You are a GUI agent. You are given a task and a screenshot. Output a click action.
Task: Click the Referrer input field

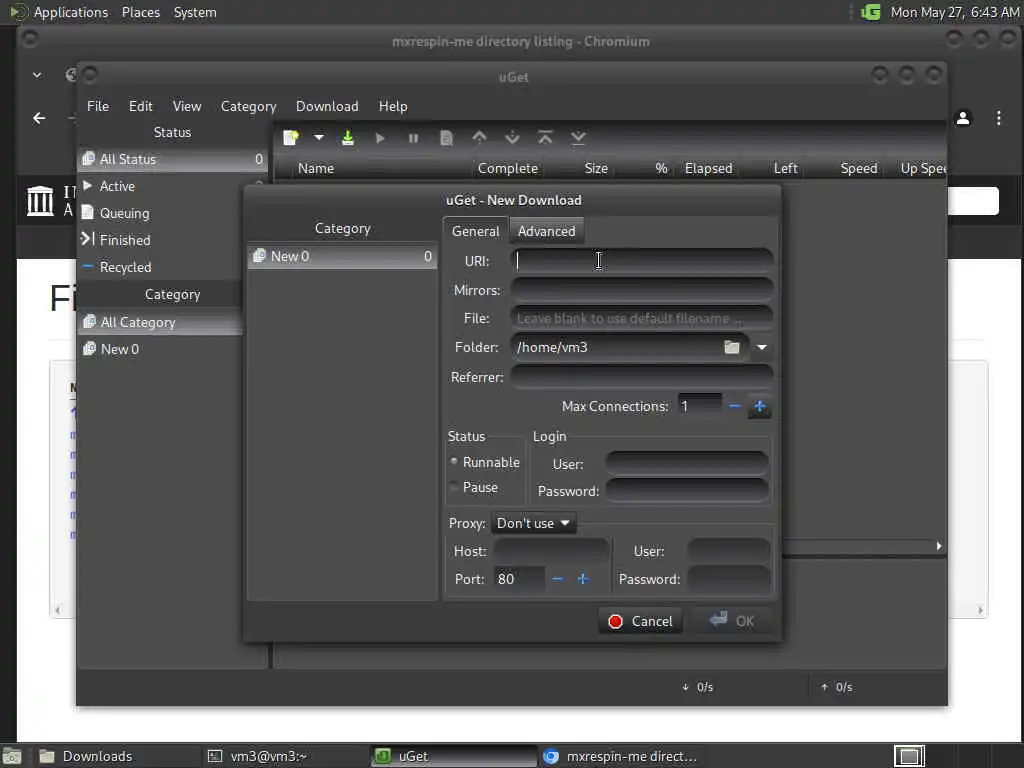tap(642, 377)
